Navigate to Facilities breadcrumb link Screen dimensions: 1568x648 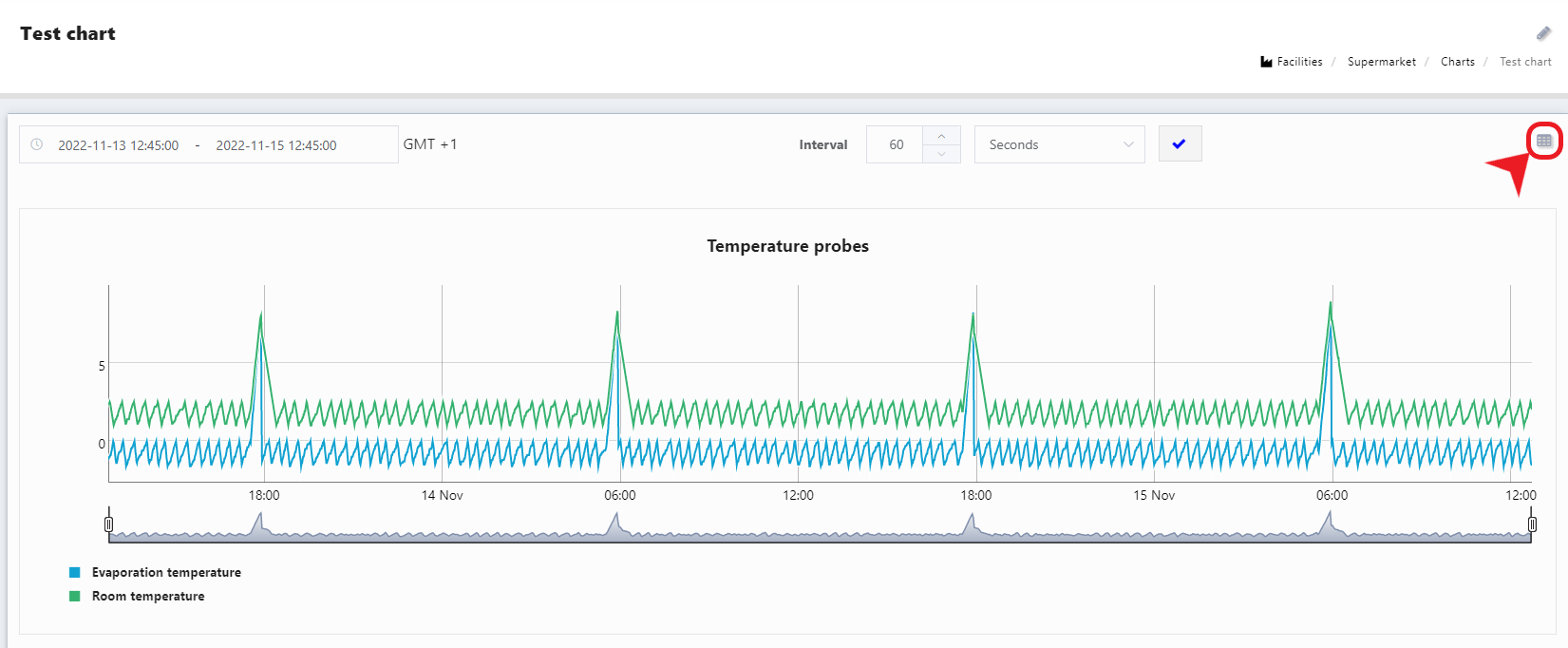1299,62
